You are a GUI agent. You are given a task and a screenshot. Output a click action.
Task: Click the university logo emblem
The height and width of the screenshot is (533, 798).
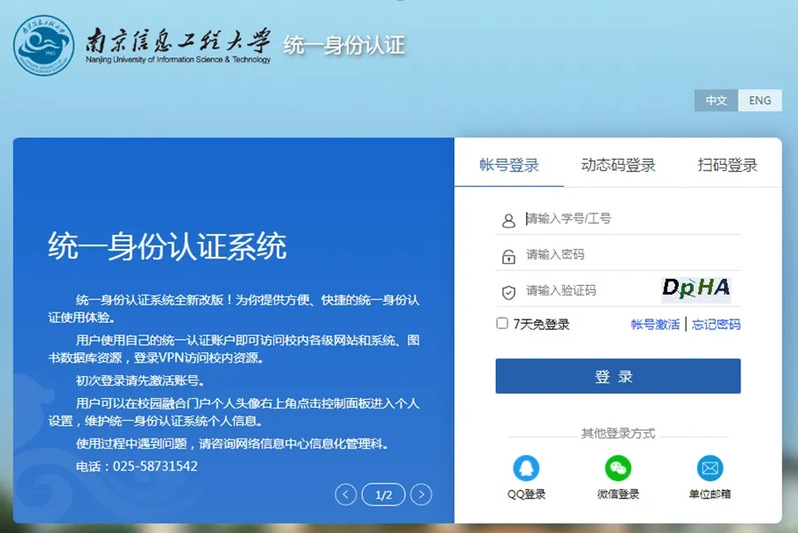tap(43, 45)
